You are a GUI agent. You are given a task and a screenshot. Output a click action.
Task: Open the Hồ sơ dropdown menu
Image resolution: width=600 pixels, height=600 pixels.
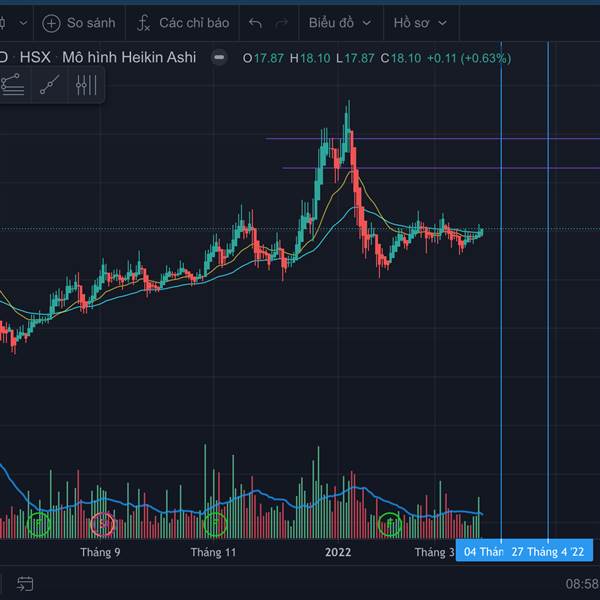pyautogui.click(x=420, y=23)
